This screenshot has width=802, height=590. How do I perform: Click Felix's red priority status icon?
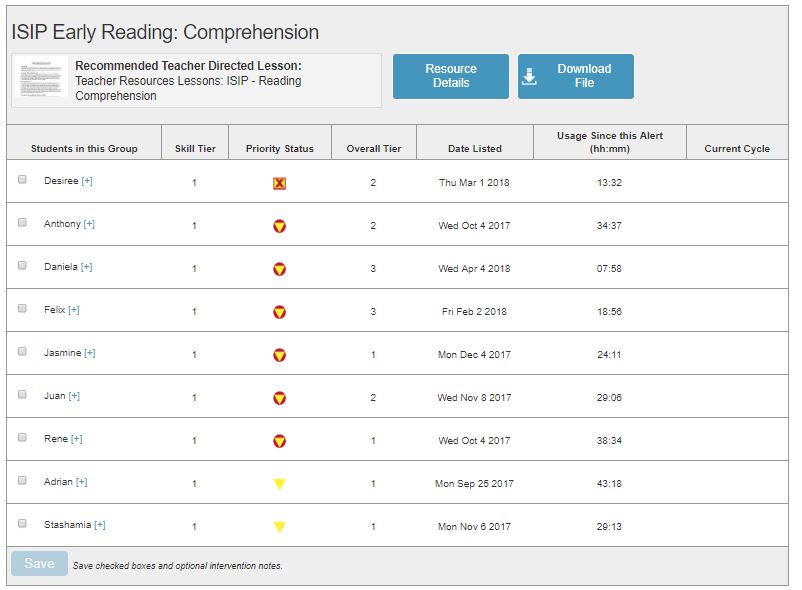click(279, 312)
